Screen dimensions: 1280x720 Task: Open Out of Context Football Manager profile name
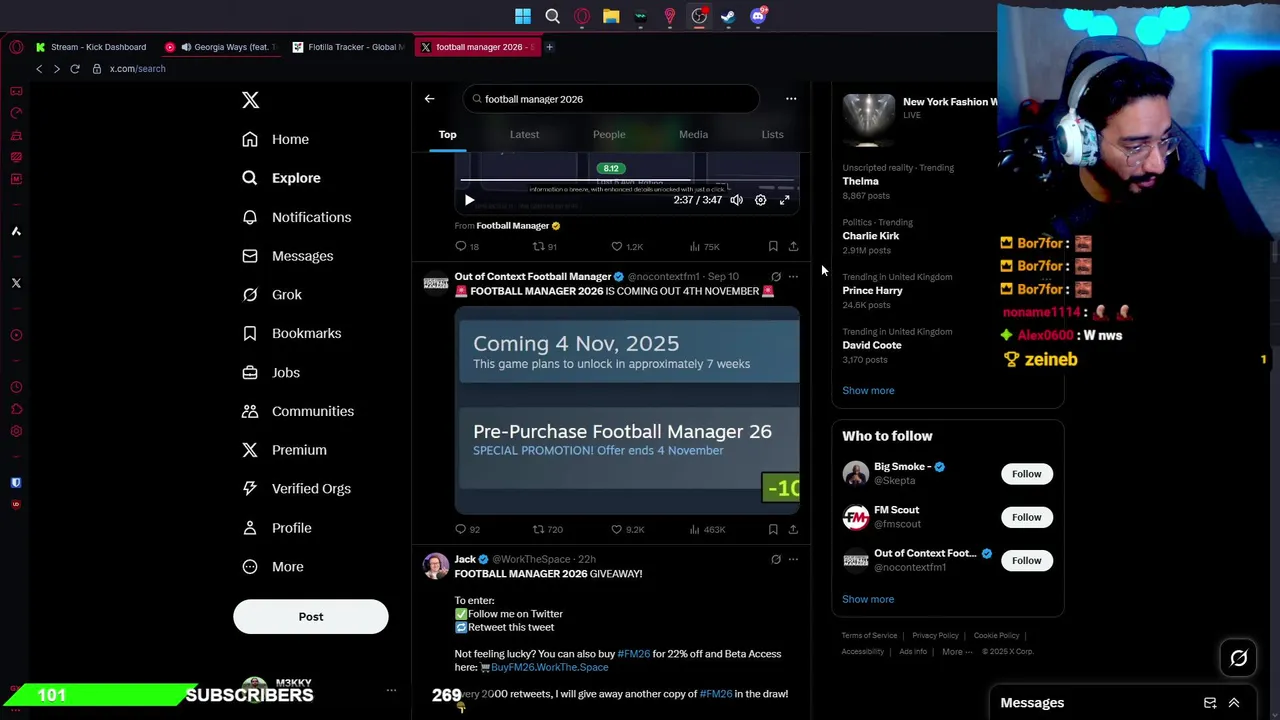tap(533, 276)
